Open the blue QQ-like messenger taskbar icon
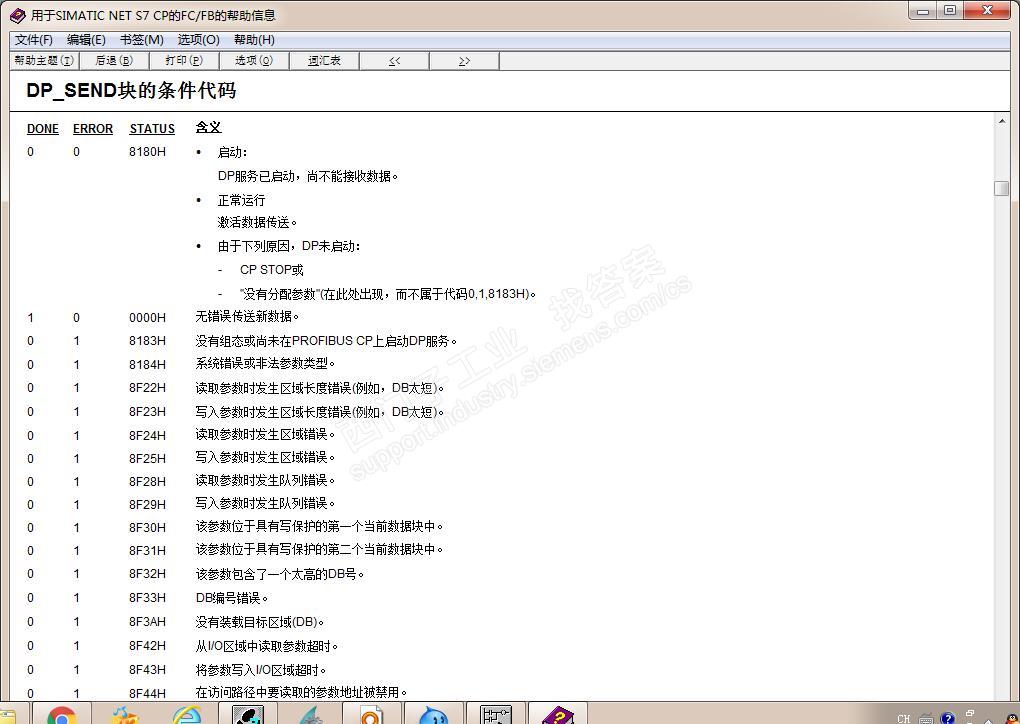The image size is (1020, 724). (x=434, y=714)
